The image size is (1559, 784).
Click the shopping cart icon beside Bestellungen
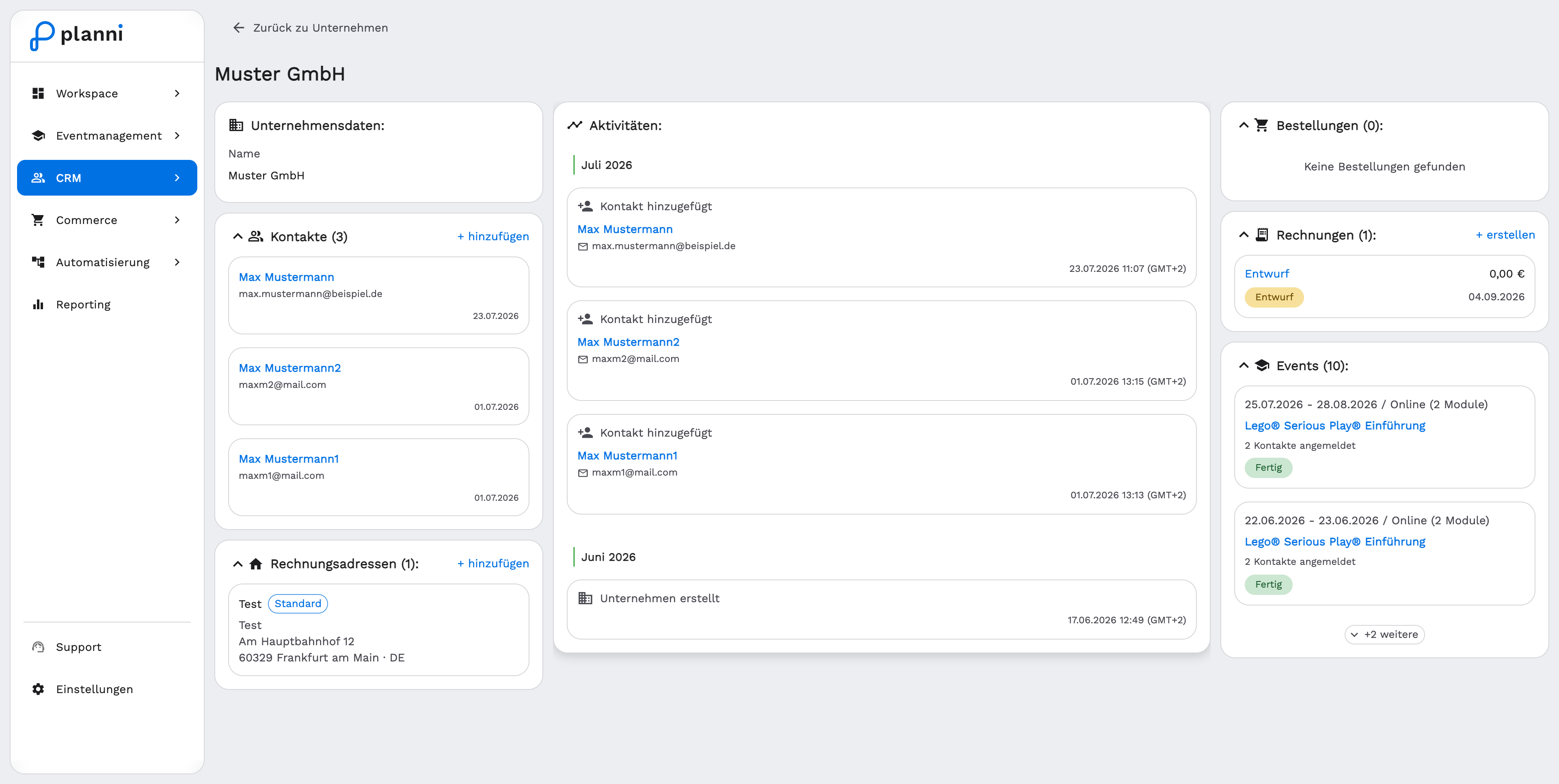[x=1261, y=125]
